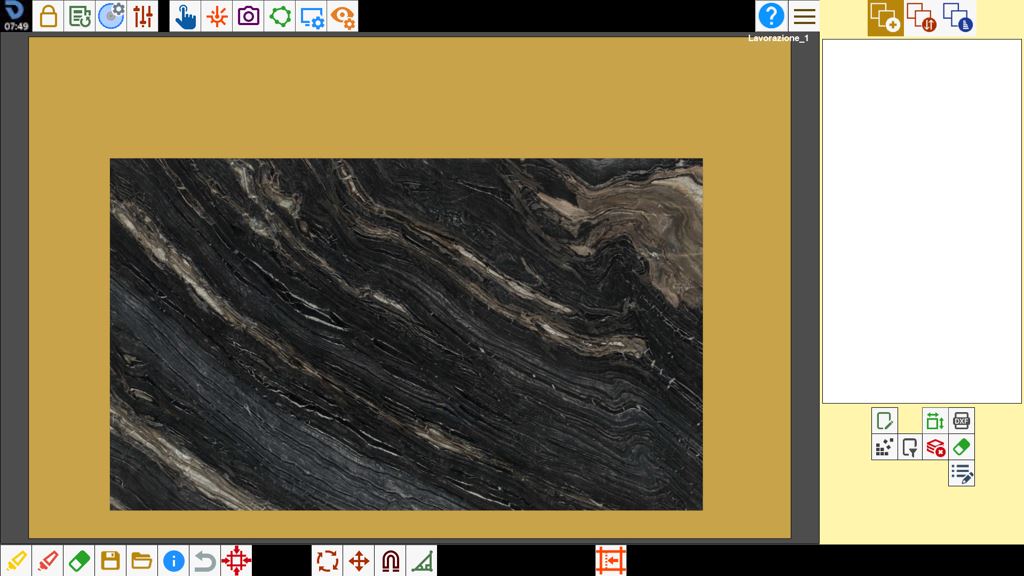Image resolution: width=1024 pixels, height=576 pixels.
Task: Select the blue hand touch tool
Action: pyautogui.click(x=185, y=16)
